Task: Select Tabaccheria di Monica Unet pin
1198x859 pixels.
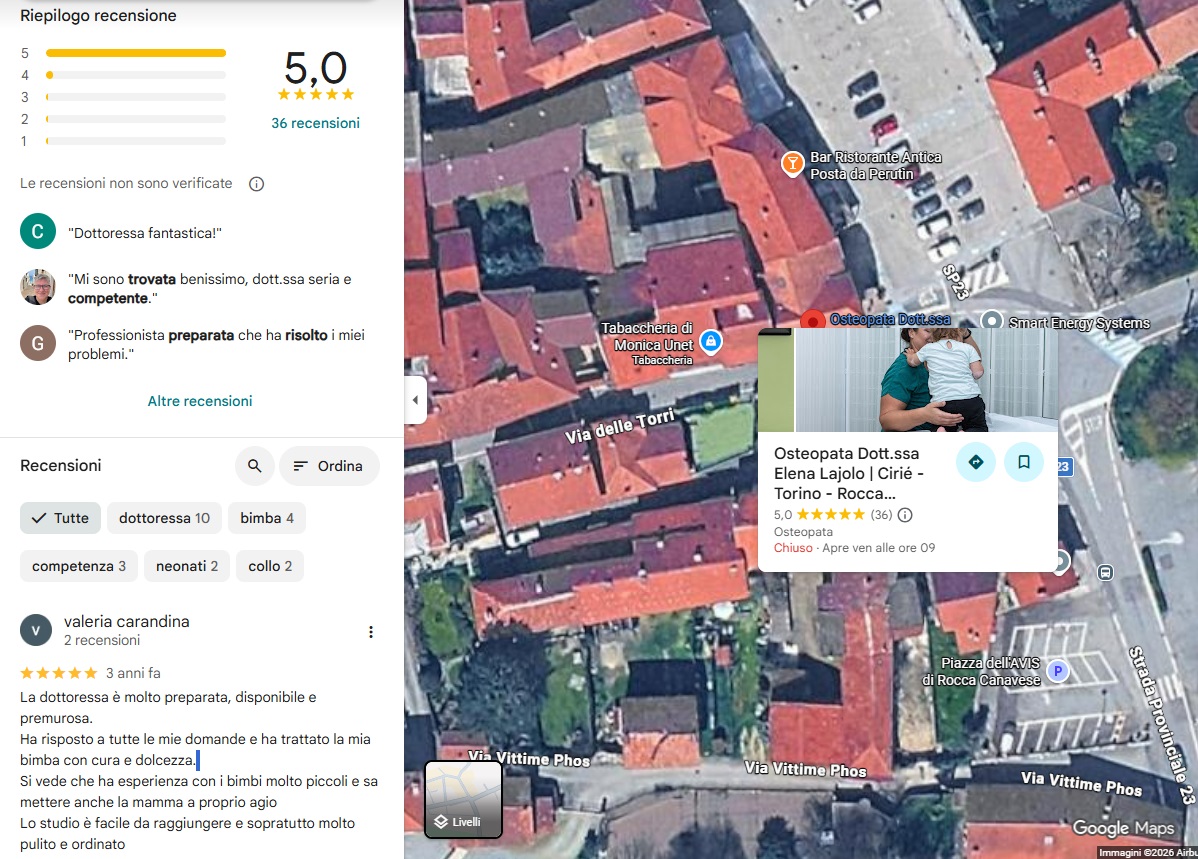Action: [711, 341]
